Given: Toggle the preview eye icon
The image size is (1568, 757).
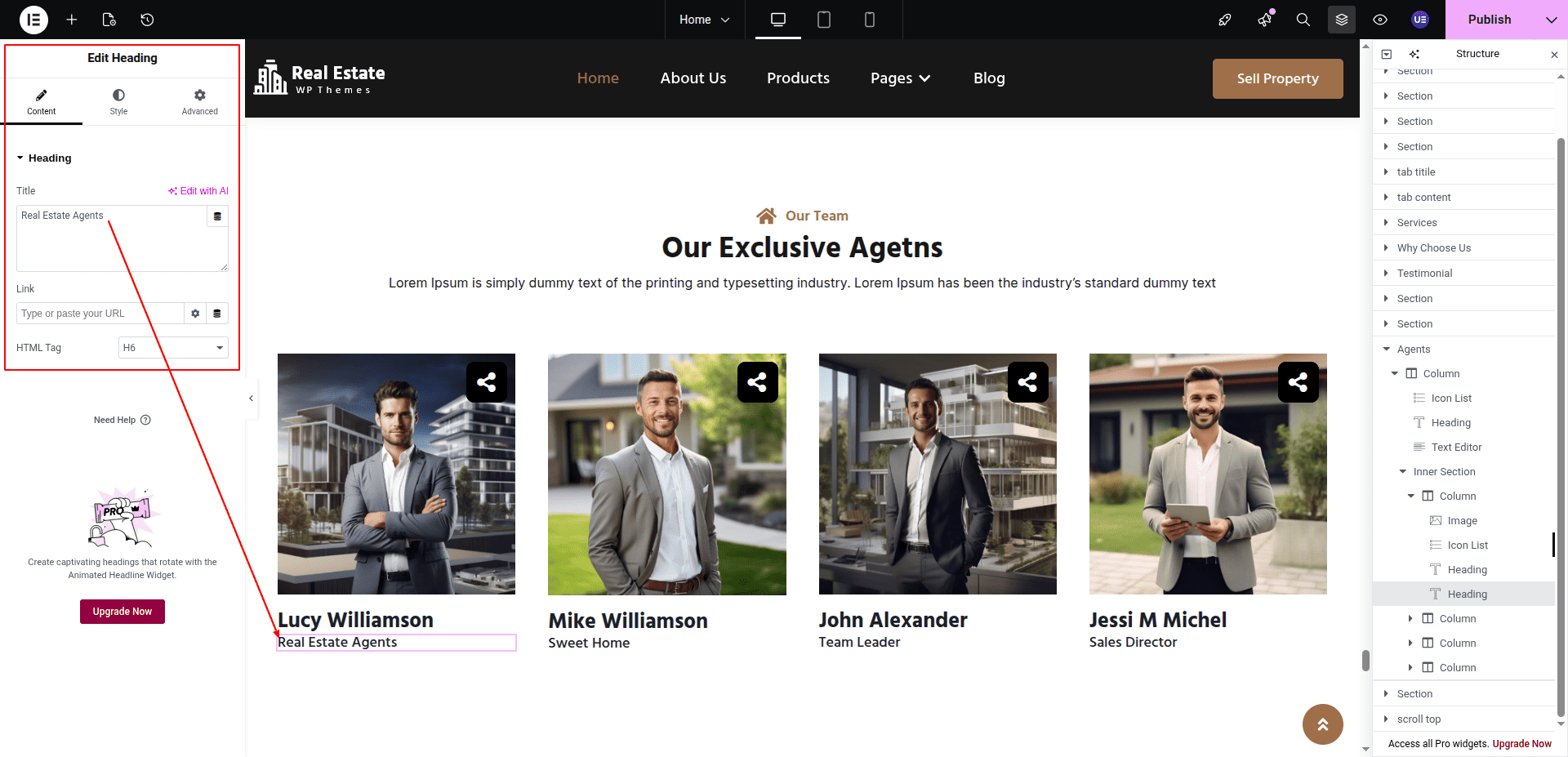Looking at the screenshot, I should [x=1380, y=20].
